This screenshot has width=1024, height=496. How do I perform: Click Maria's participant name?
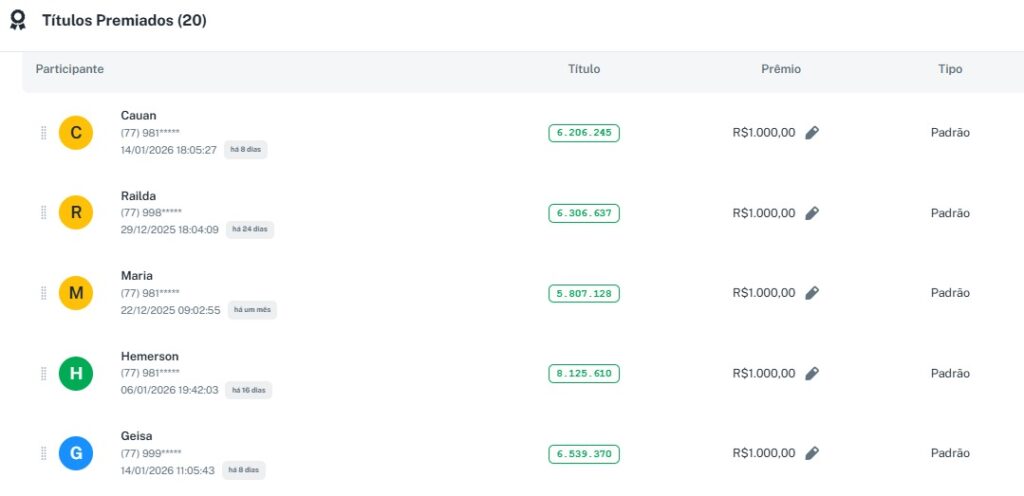tap(137, 276)
